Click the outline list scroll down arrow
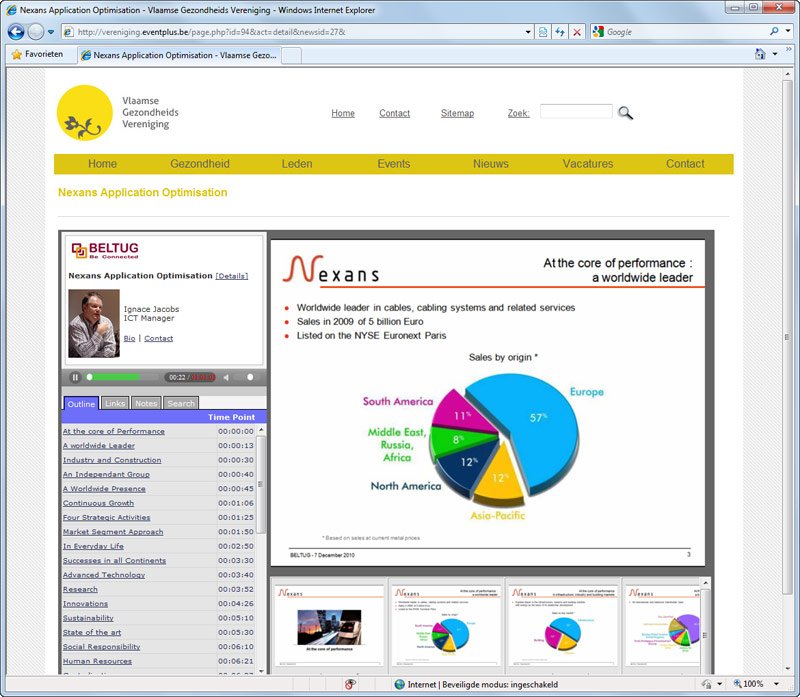 pos(261,671)
